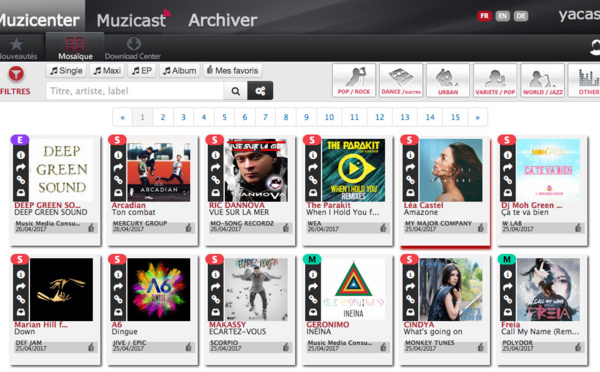
Task: Toggle the Maxi filter
Action: (107, 71)
